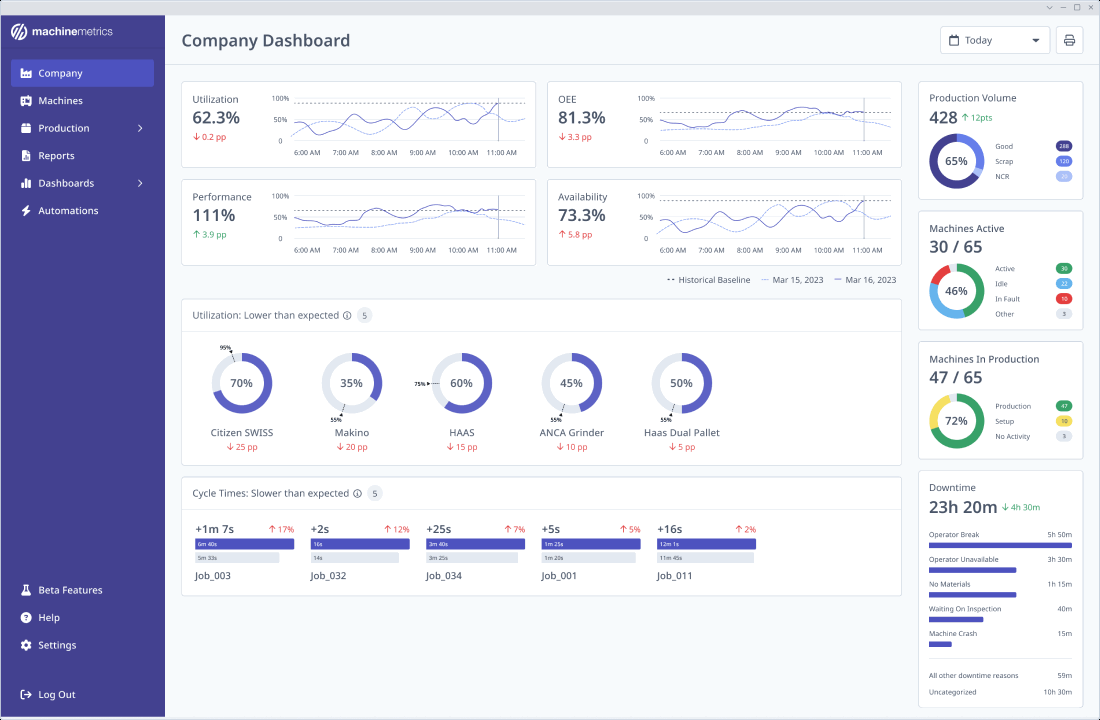Click the Downtime 23h 20m total
The image size is (1100, 720).
962,507
